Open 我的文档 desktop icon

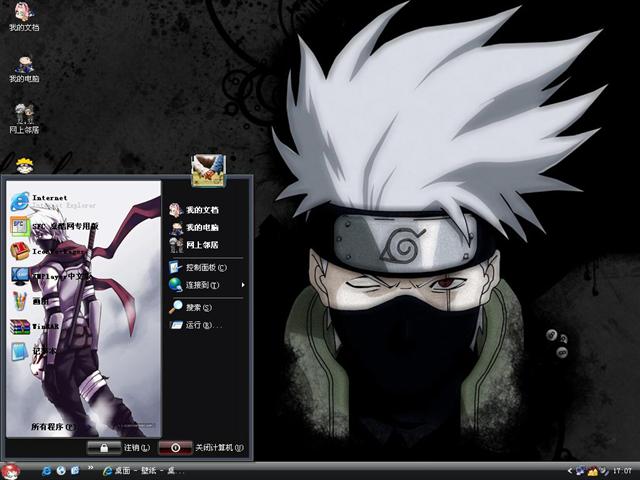point(24,17)
